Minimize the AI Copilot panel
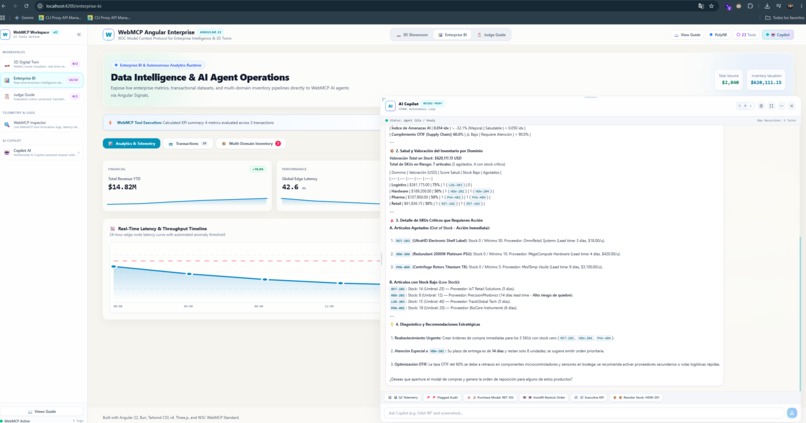Viewport: 806px width, 423px height. coord(781,106)
